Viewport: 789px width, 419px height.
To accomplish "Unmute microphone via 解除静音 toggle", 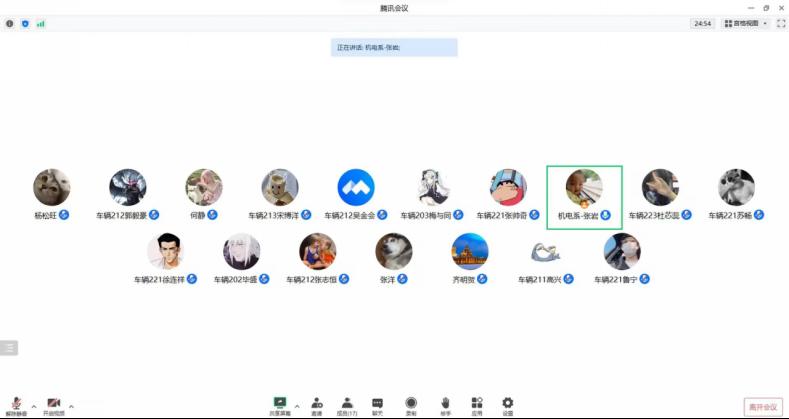I will (x=16, y=405).
